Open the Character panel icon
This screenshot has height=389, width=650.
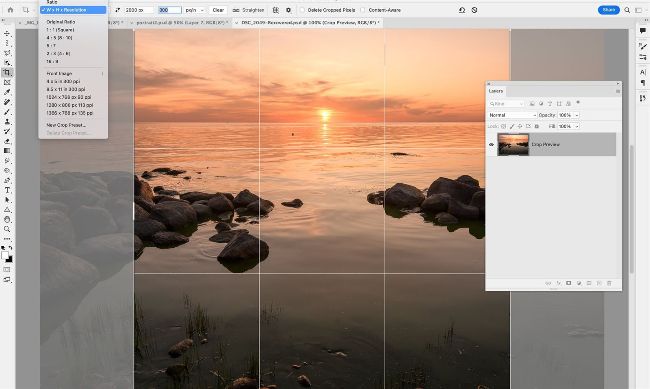tap(643, 72)
